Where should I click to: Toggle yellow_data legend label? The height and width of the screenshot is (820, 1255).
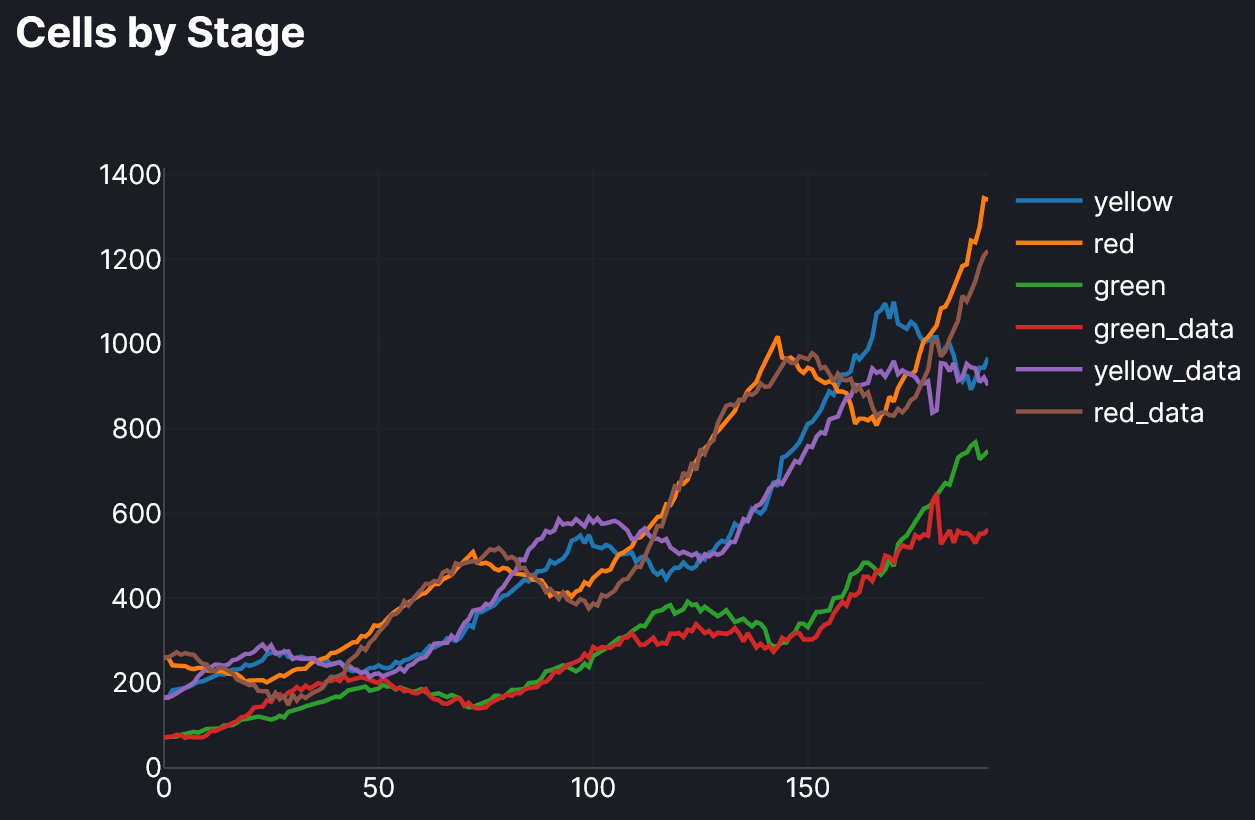pos(1166,371)
